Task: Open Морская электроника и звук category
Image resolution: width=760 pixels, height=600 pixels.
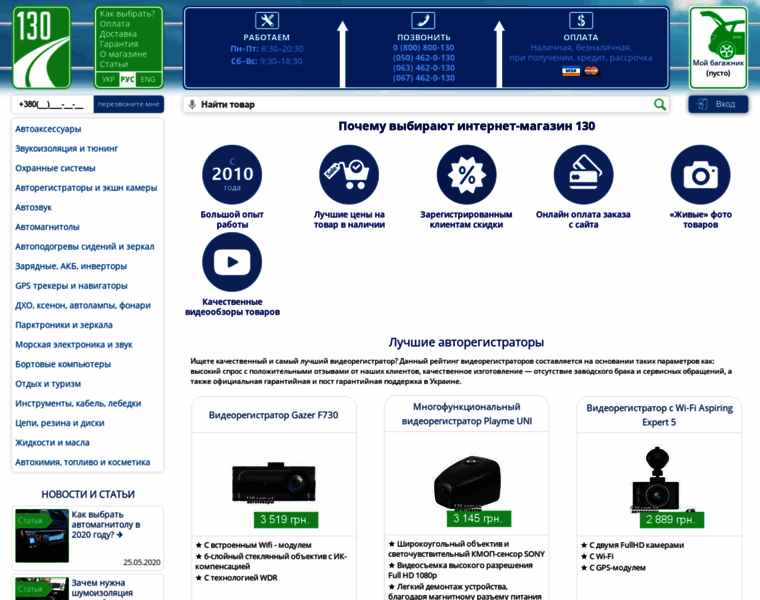Action: 74,345
